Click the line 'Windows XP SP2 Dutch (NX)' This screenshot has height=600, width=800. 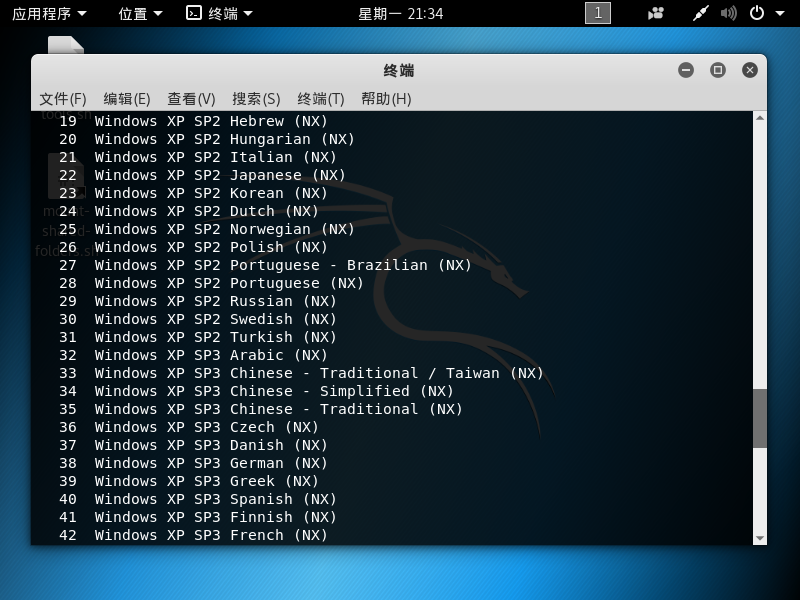click(x=207, y=211)
